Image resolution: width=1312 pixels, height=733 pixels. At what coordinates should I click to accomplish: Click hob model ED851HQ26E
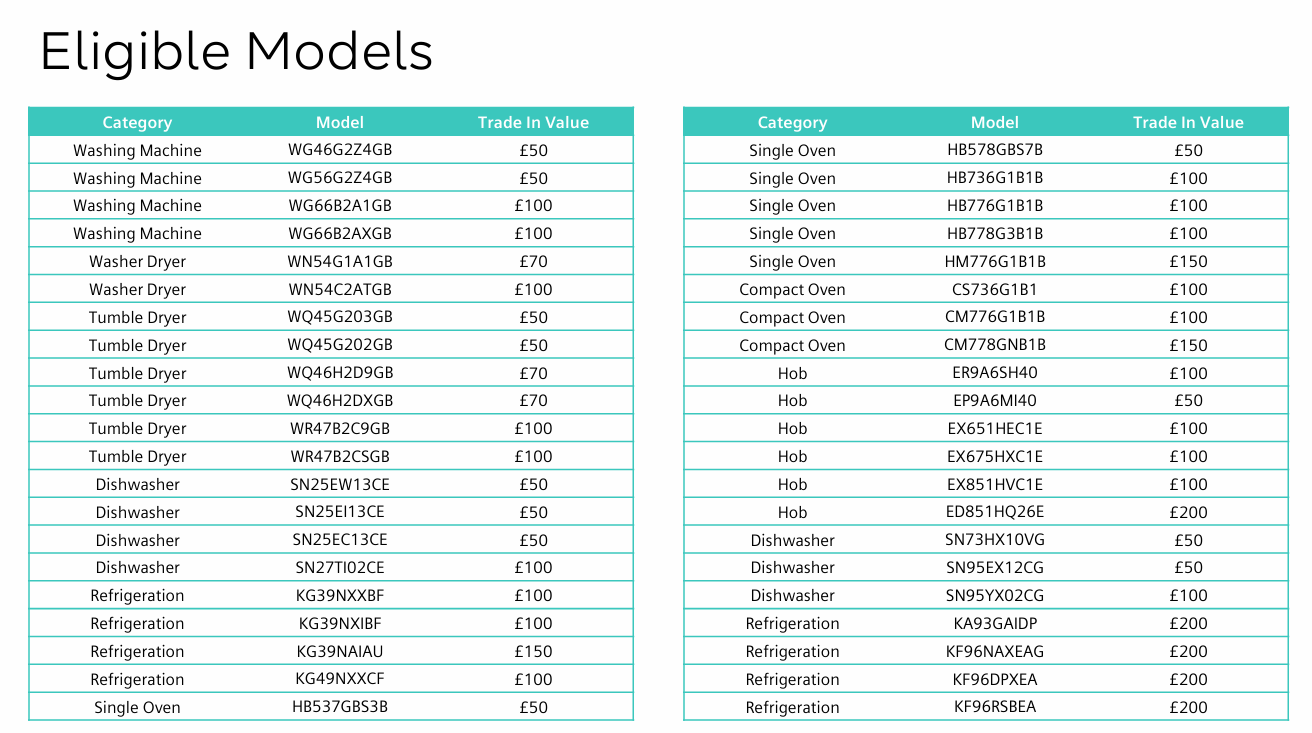click(995, 512)
